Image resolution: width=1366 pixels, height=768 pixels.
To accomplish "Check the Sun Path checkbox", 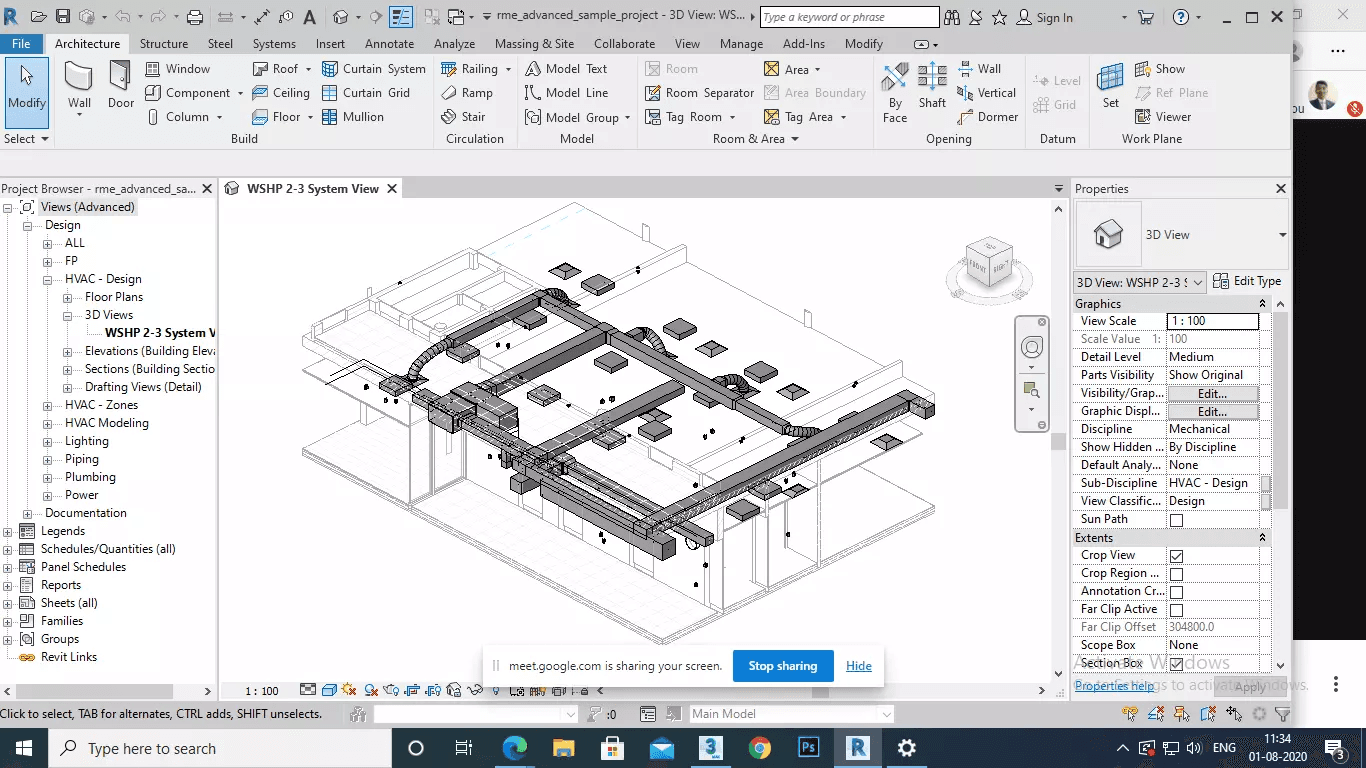I will (1176, 519).
